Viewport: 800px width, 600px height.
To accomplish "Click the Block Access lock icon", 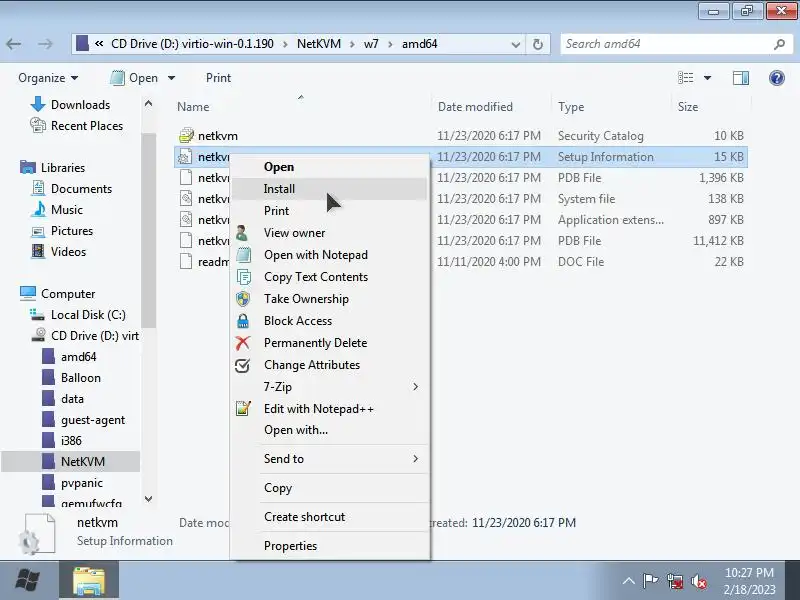I will pyautogui.click(x=243, y=321).
